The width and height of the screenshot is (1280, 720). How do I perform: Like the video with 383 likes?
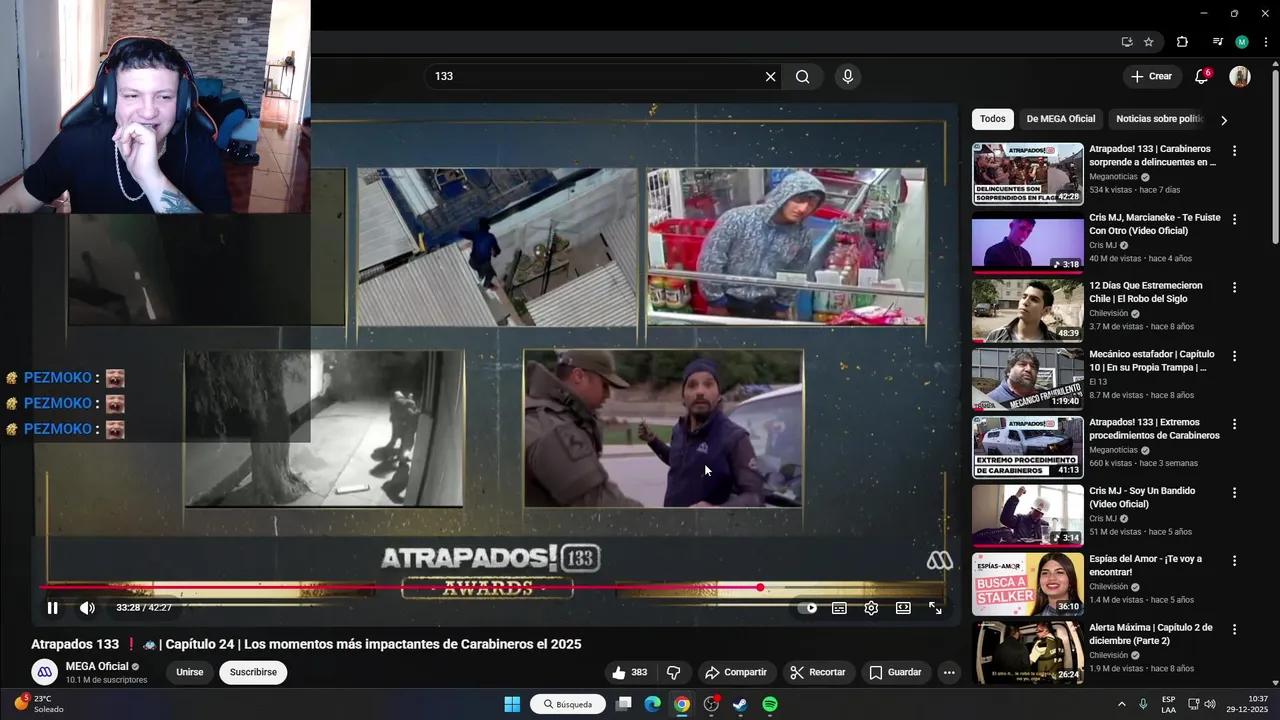coord(630,673)
